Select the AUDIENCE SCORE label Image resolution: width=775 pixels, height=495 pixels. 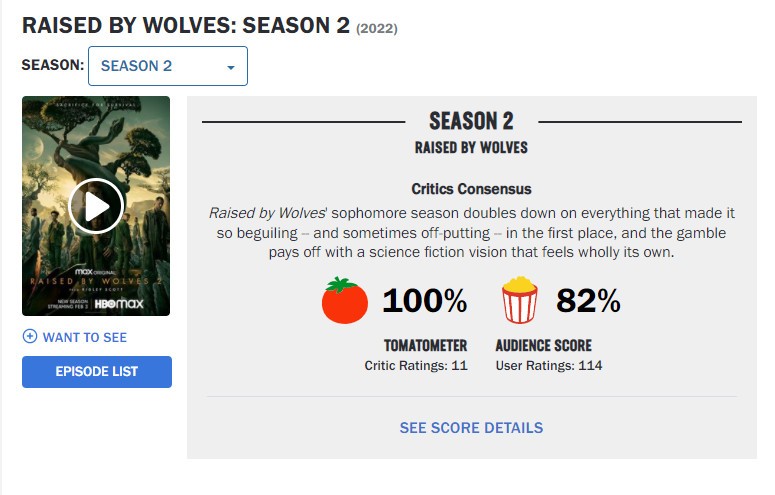click(543, 346)
